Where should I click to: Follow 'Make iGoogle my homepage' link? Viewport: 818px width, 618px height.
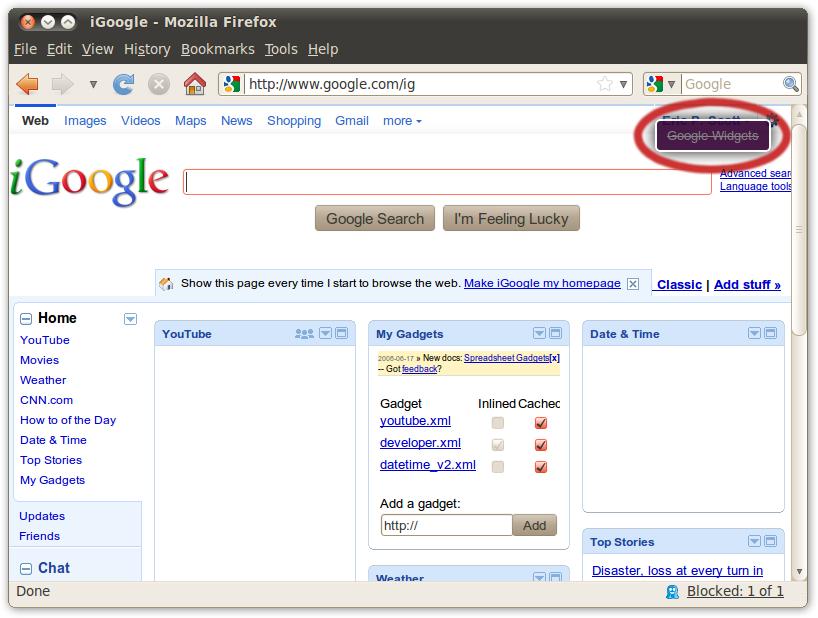[542, 283]
